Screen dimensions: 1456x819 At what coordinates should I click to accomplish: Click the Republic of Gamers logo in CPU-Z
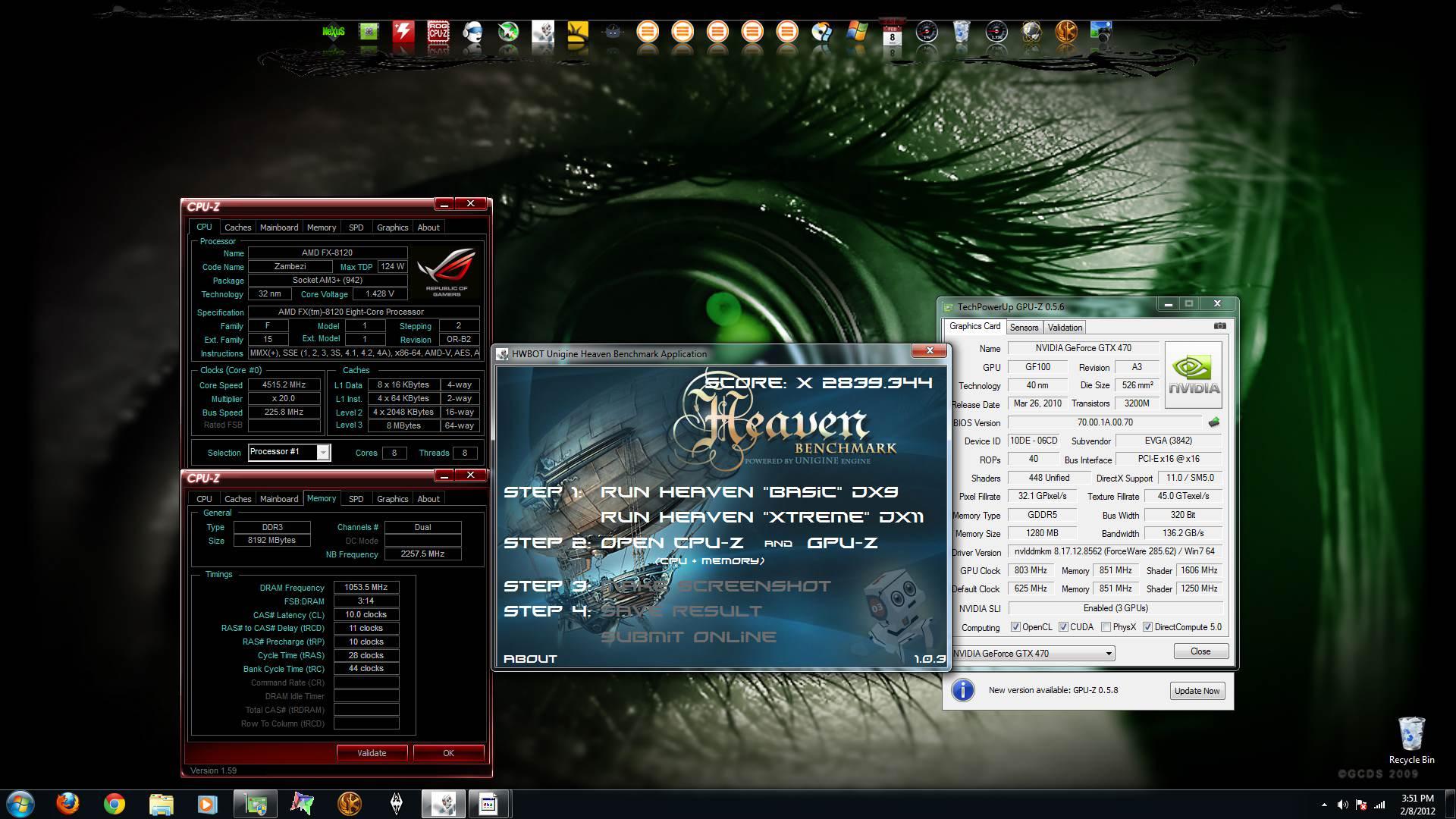(447, 271)
